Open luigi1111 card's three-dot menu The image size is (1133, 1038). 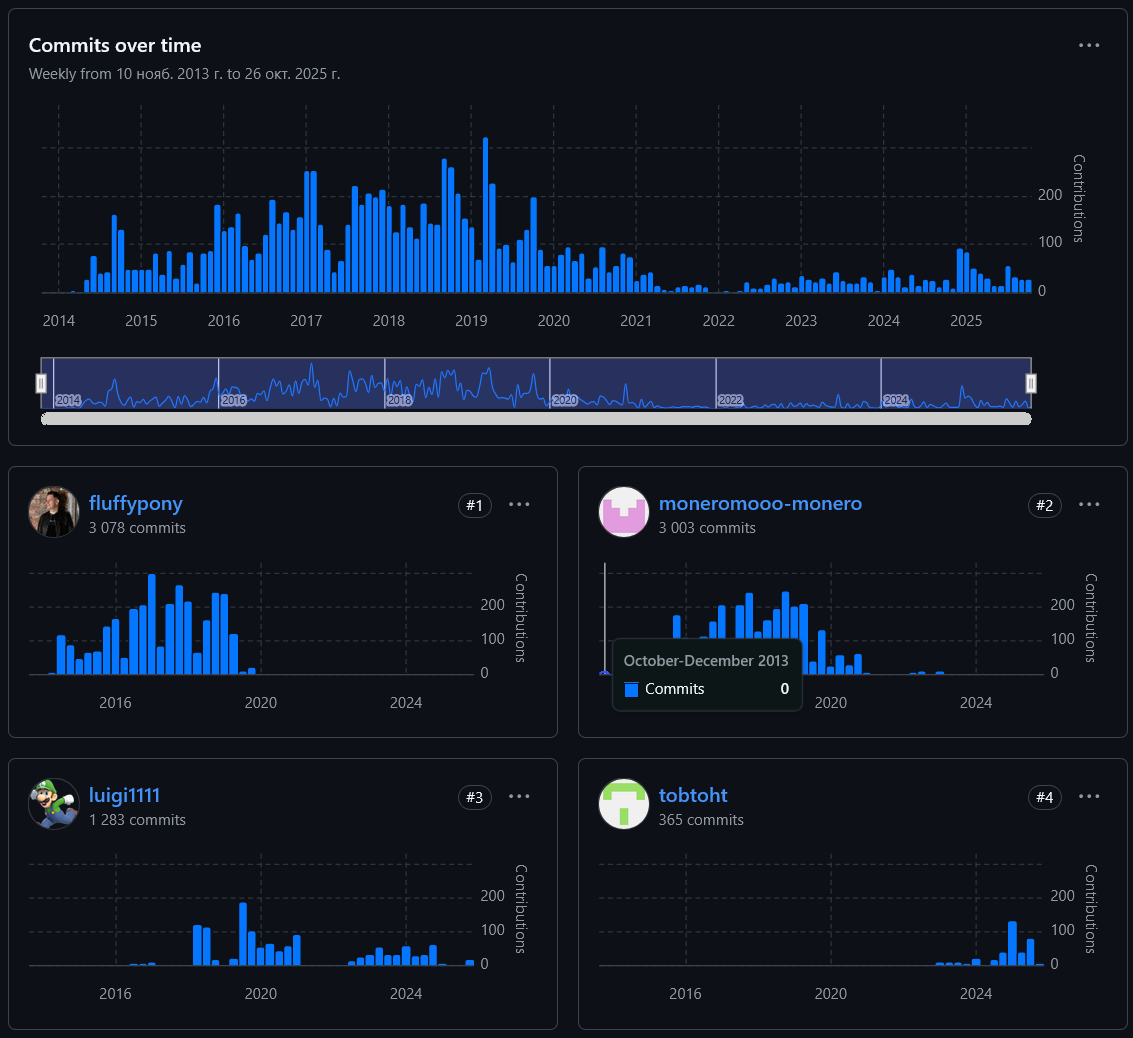[x=519, y=796]
